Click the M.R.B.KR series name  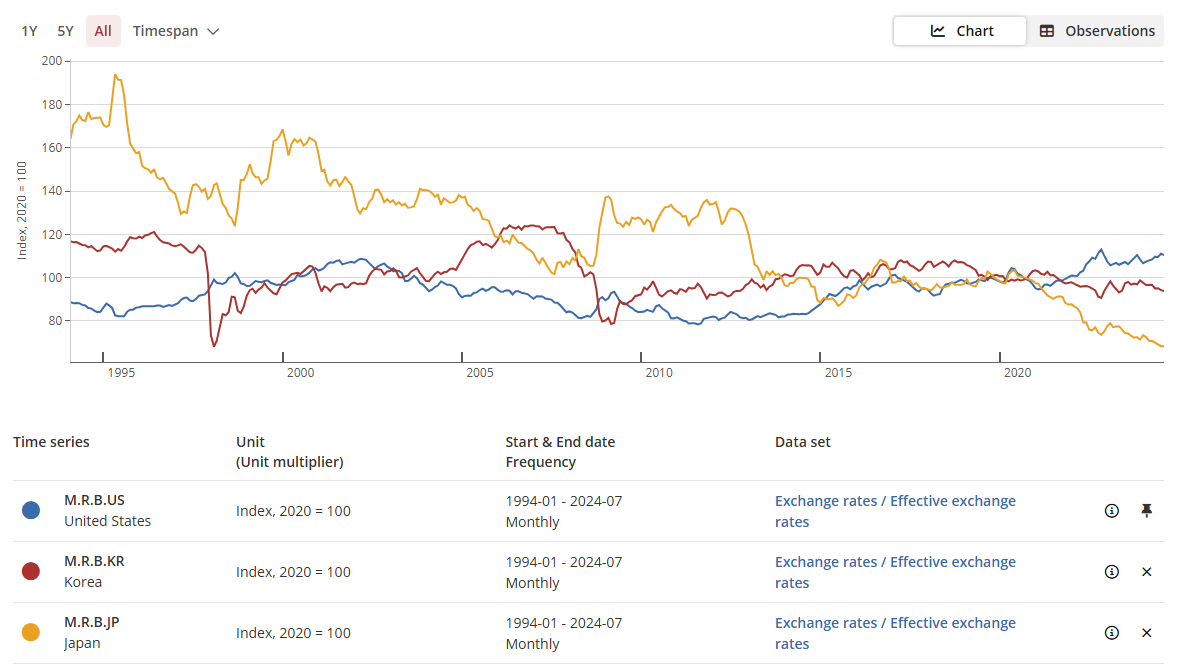pyautogui.click(x=94, y=562)
